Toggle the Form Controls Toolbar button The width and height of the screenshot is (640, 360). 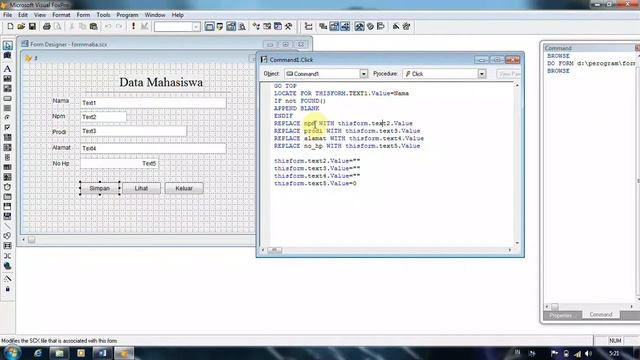coord(359,27)
